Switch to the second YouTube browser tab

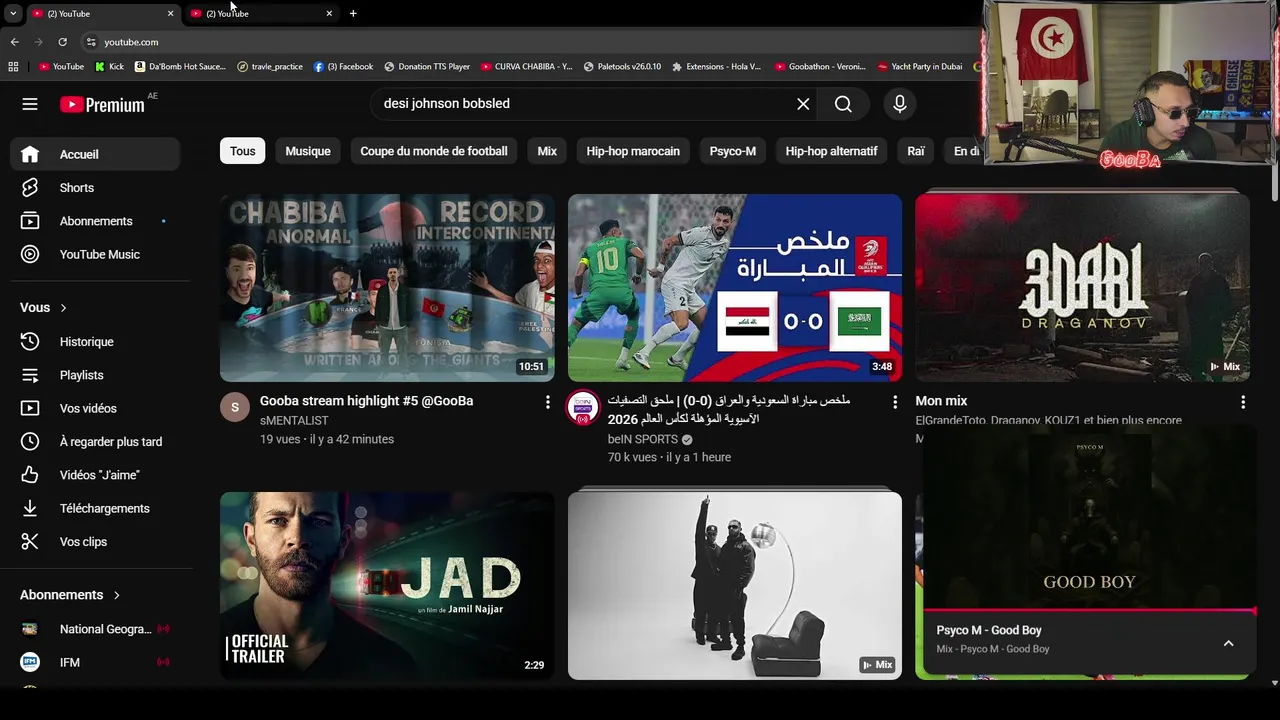[x=262, y=13]
